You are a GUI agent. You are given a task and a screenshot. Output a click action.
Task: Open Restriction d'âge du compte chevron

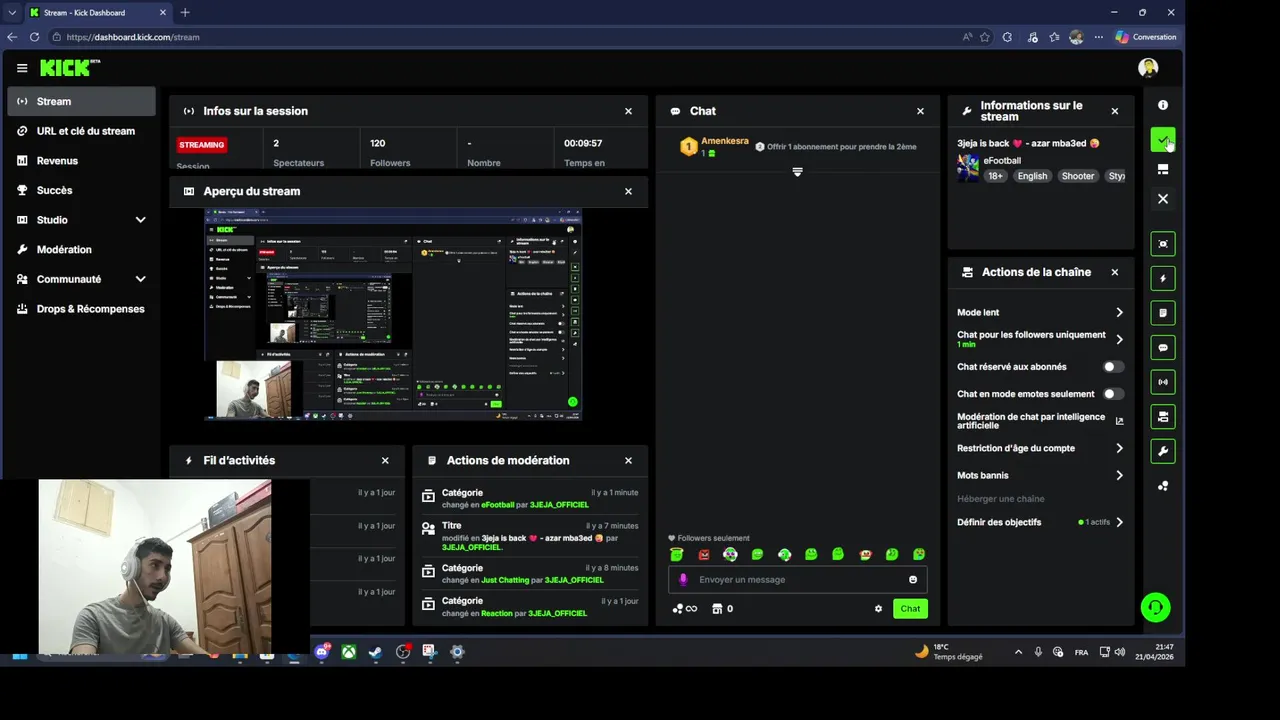(1119, 448)
